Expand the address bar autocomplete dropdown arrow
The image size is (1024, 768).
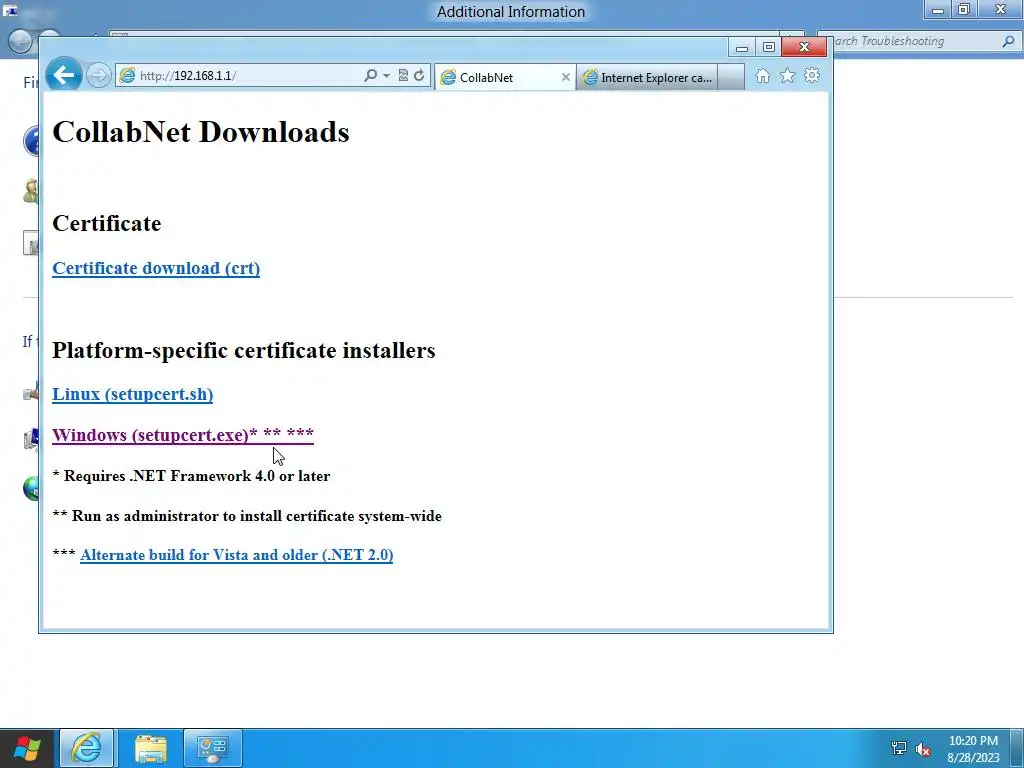pos(387,76)
